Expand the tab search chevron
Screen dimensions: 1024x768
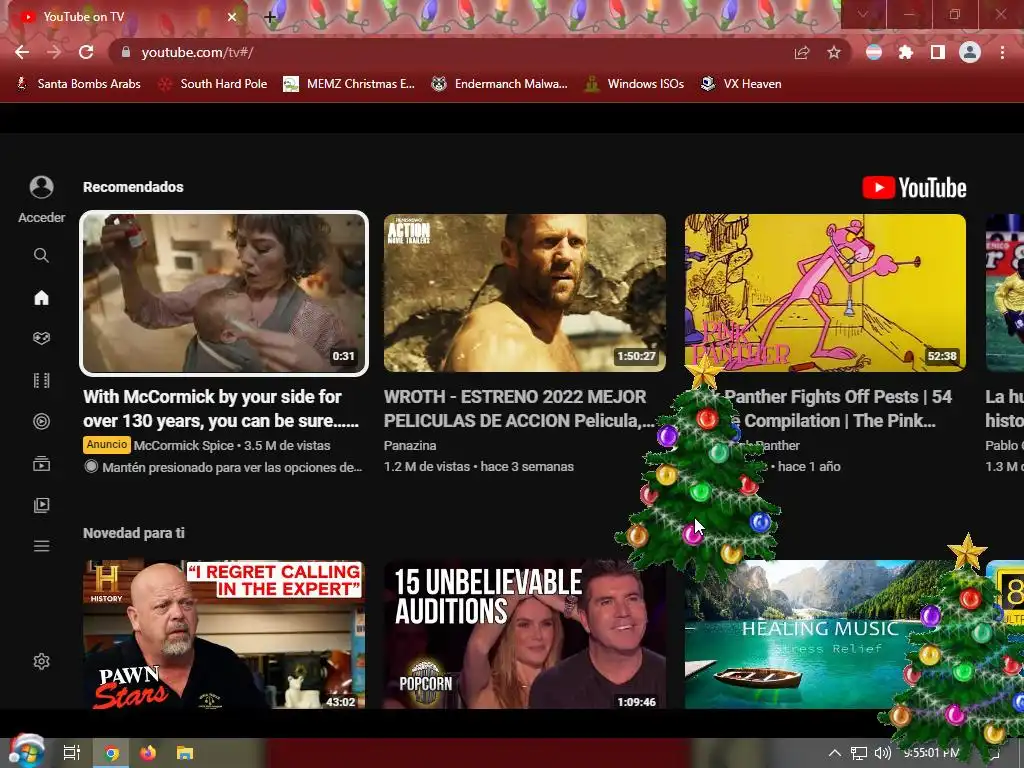pyautogui.click(x=863, y=14)
